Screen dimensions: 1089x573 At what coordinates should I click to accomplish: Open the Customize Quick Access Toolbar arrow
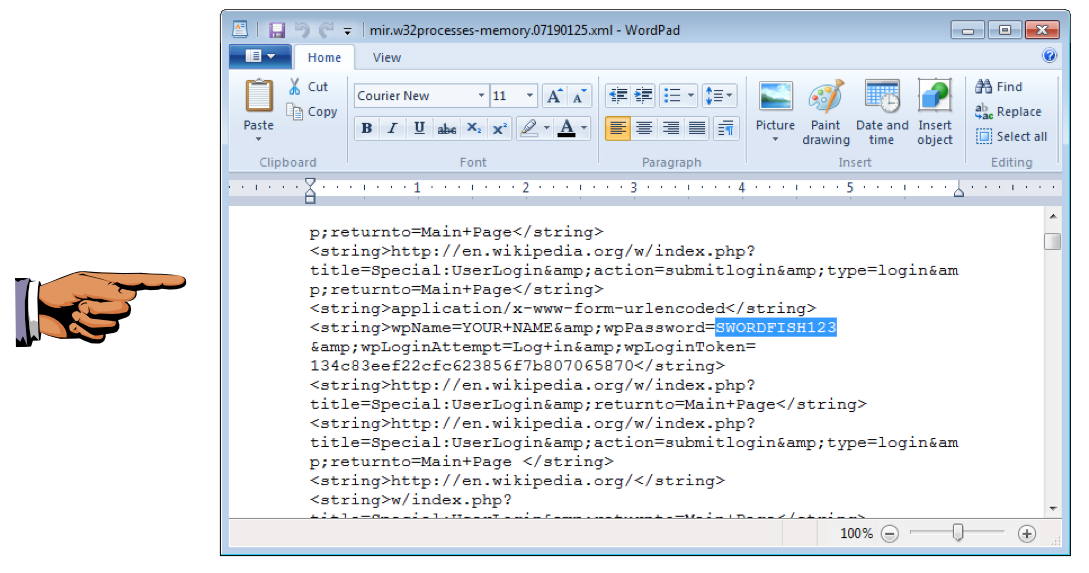pos(347,31)
